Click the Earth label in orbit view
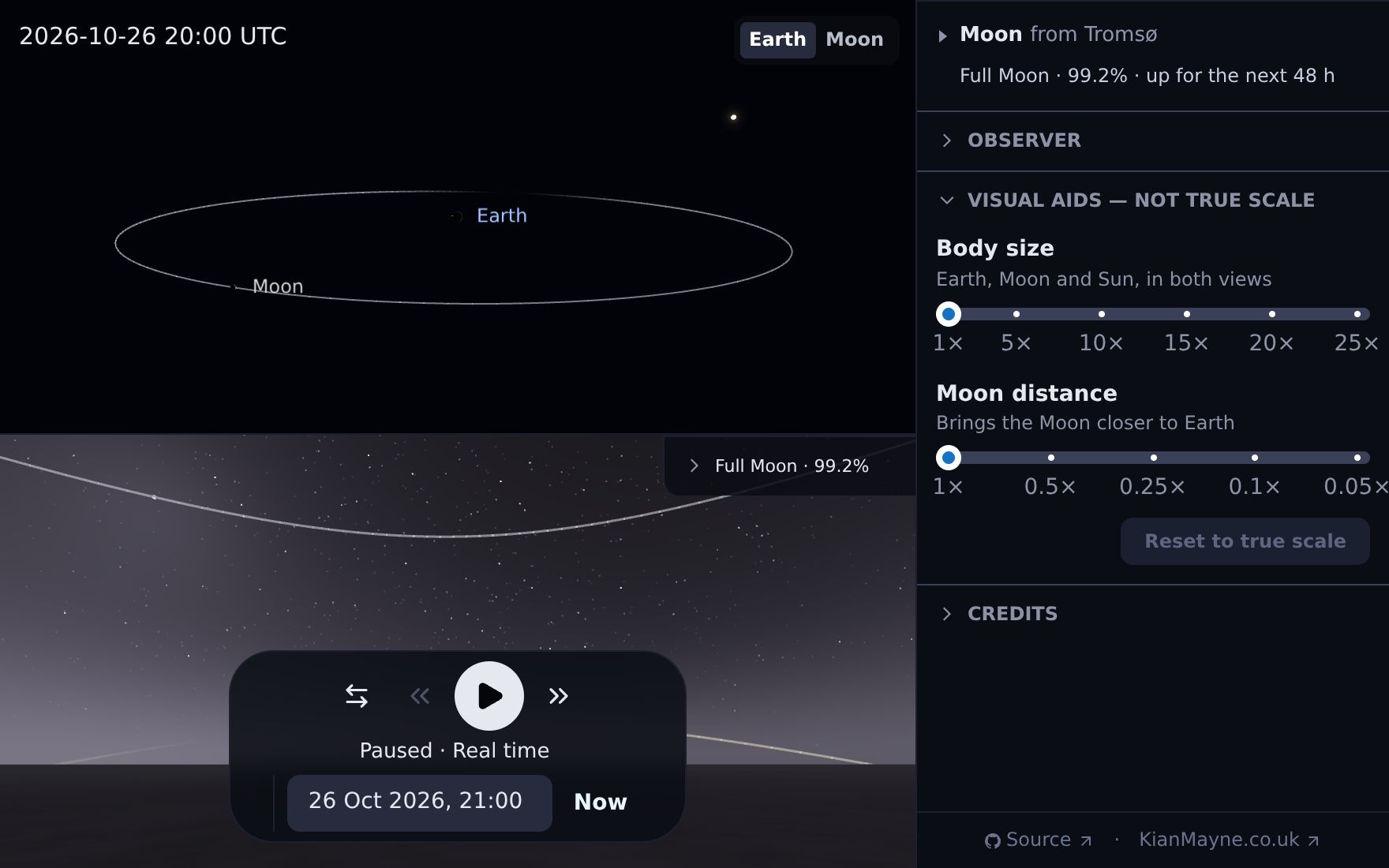This screenshot has width=1389, height=868. 502,215
